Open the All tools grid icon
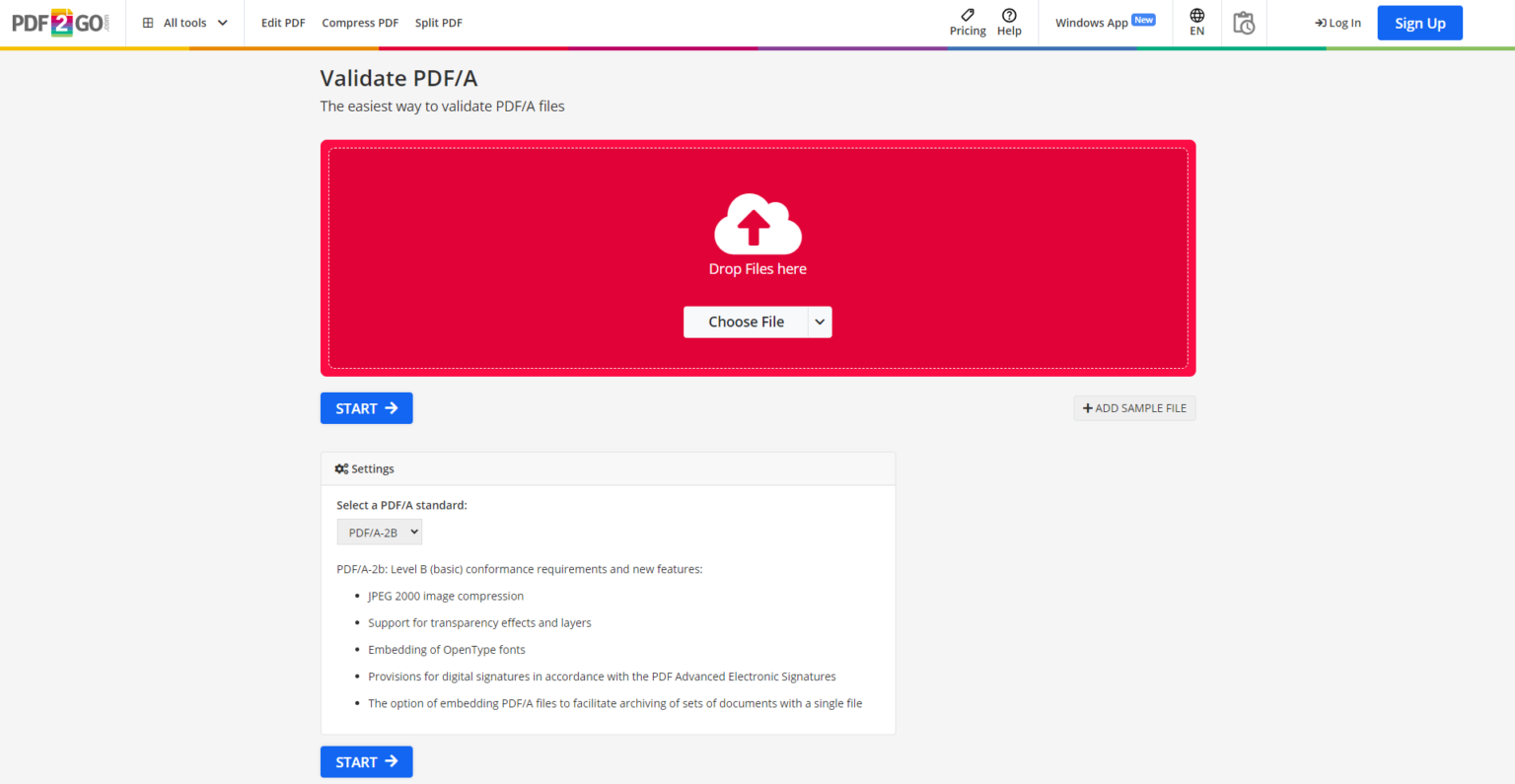 pyautogui.click(x=148, y=21)
